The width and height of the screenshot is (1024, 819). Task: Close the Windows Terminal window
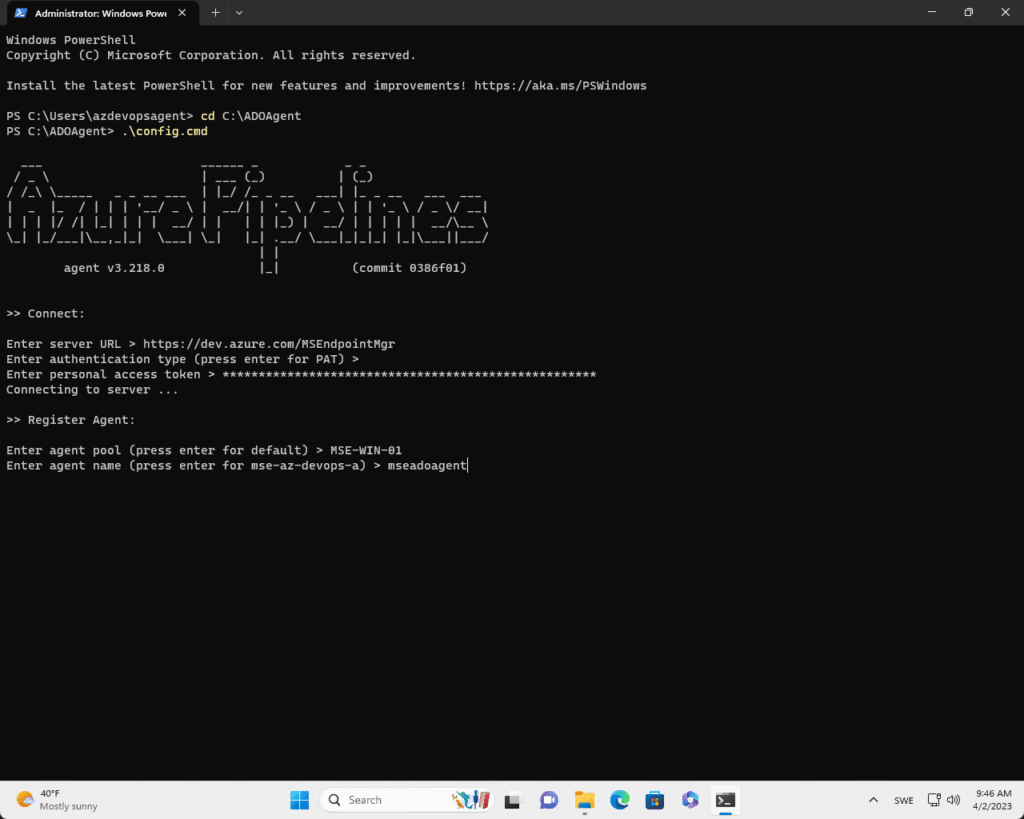coord(1006,12)
